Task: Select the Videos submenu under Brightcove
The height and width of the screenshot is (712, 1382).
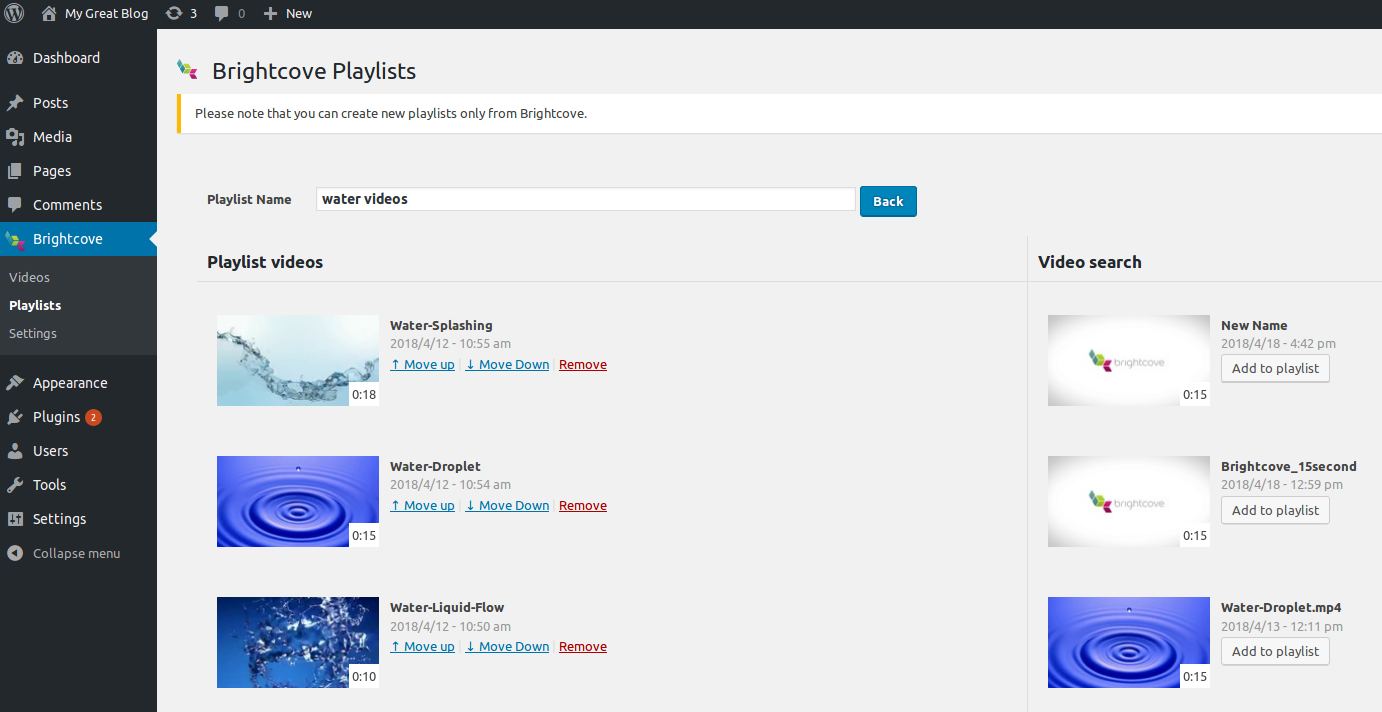Action: 29,277
